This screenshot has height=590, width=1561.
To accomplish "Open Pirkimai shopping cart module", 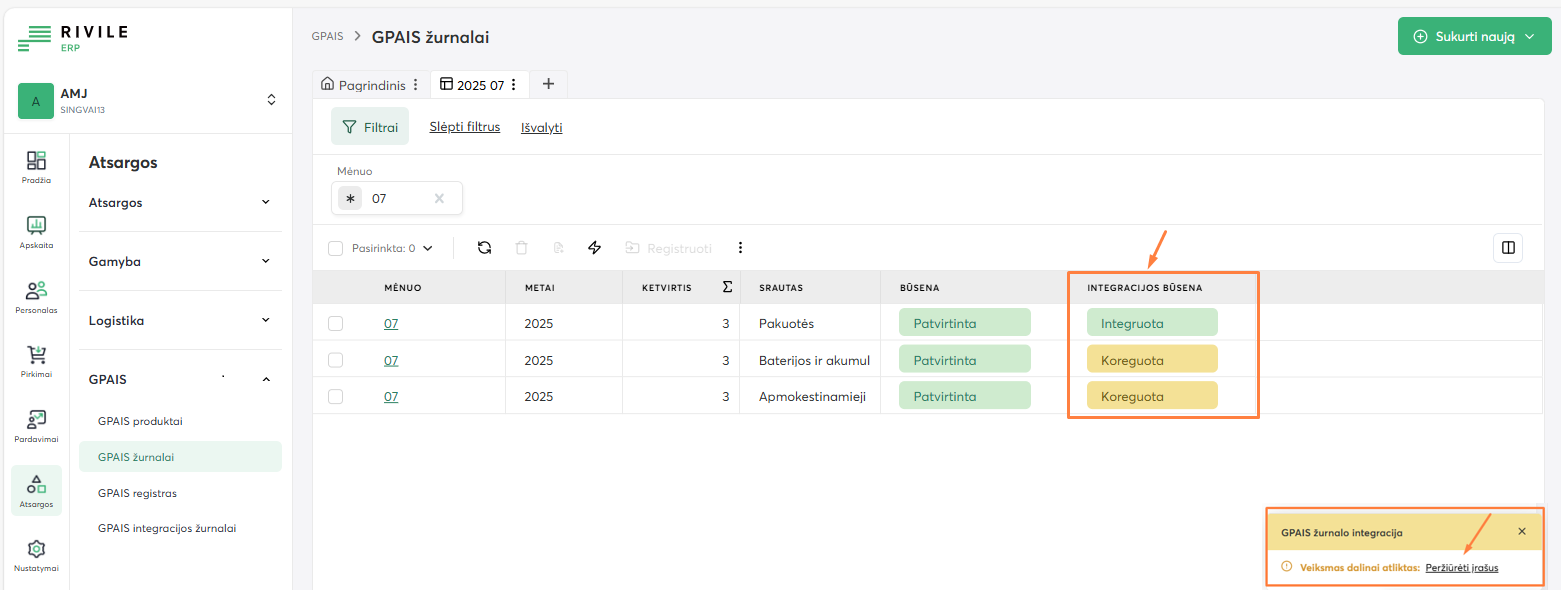I will [36, 361].
